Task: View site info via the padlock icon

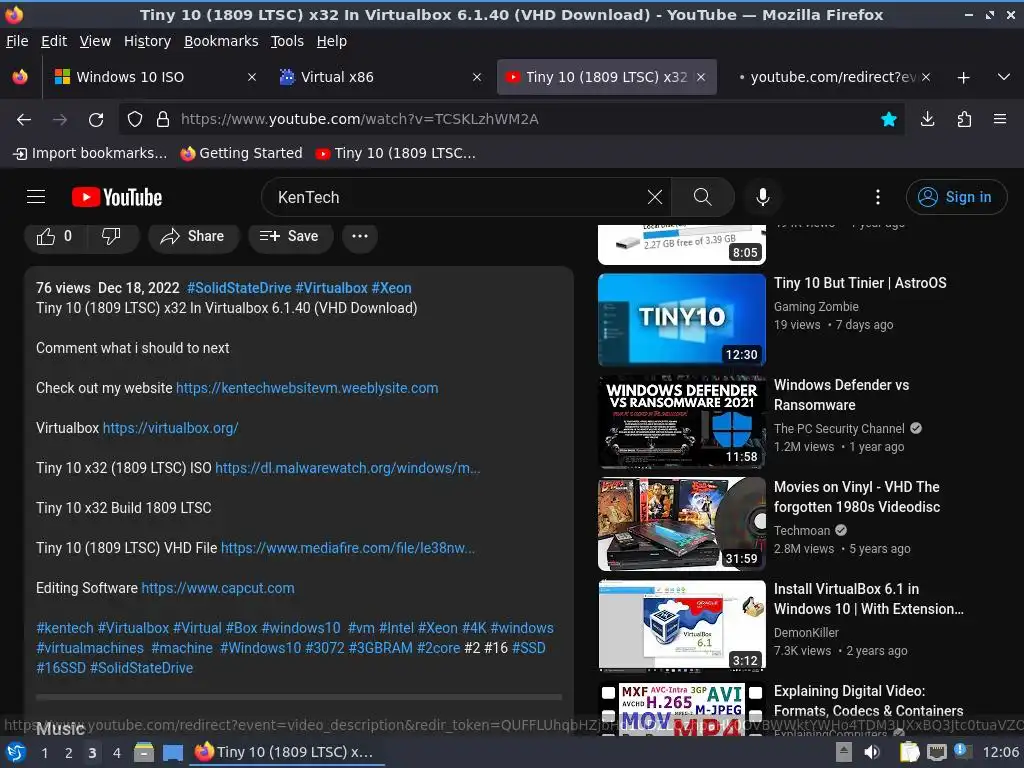Action: click(163, 120)
